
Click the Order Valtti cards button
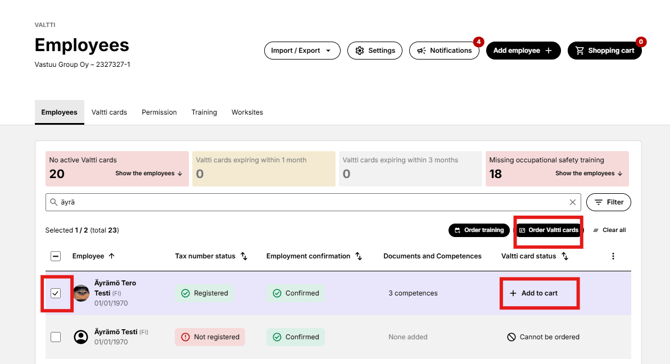pyautogui.click(x=549, y=230)
